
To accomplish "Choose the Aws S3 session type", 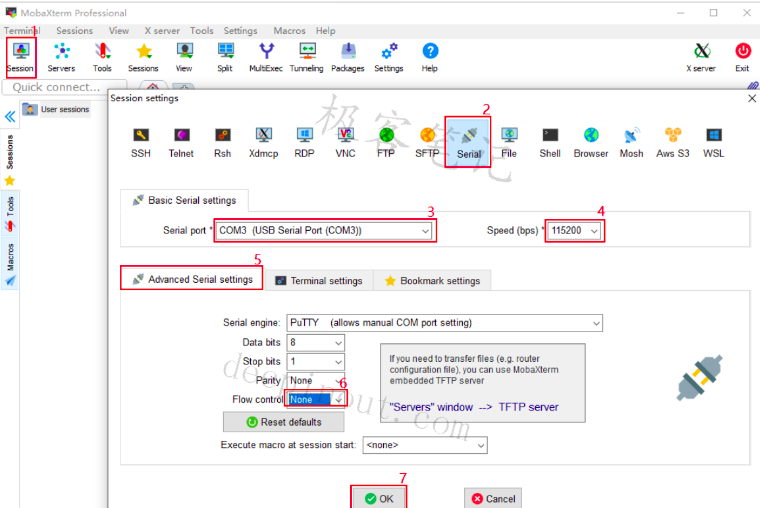I will click(x=673, y=143).
